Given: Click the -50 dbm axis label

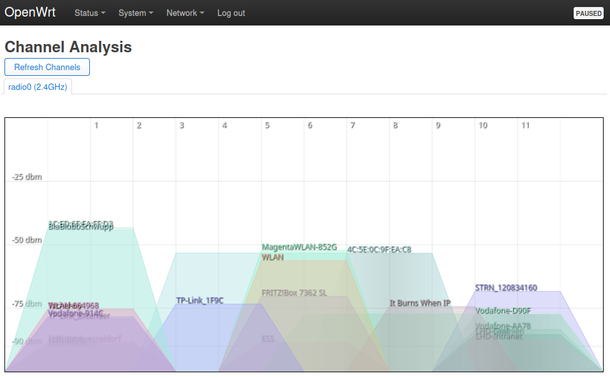Looking at the screenshot, I should 27,240.
